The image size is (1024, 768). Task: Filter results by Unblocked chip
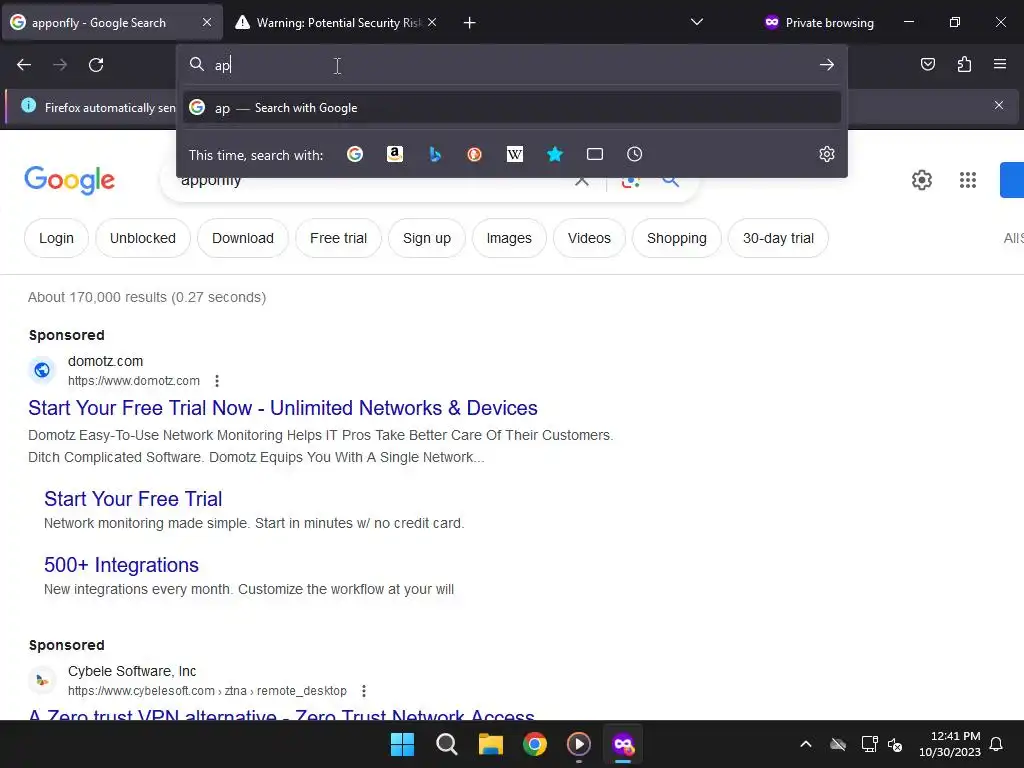142,238
